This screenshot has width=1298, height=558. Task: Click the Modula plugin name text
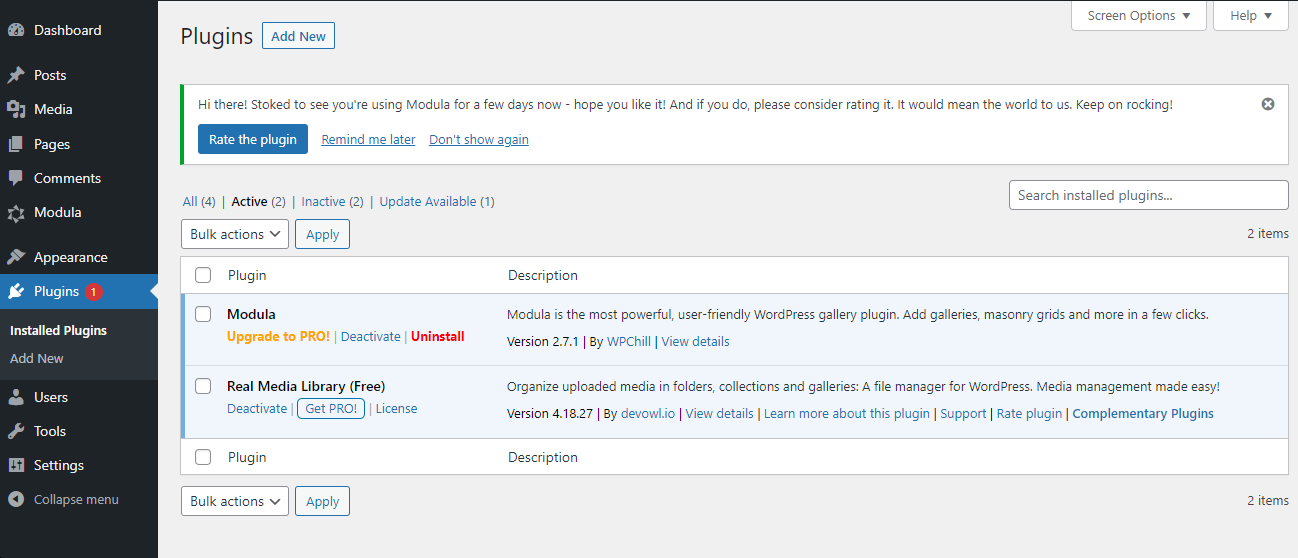[251, 314]
